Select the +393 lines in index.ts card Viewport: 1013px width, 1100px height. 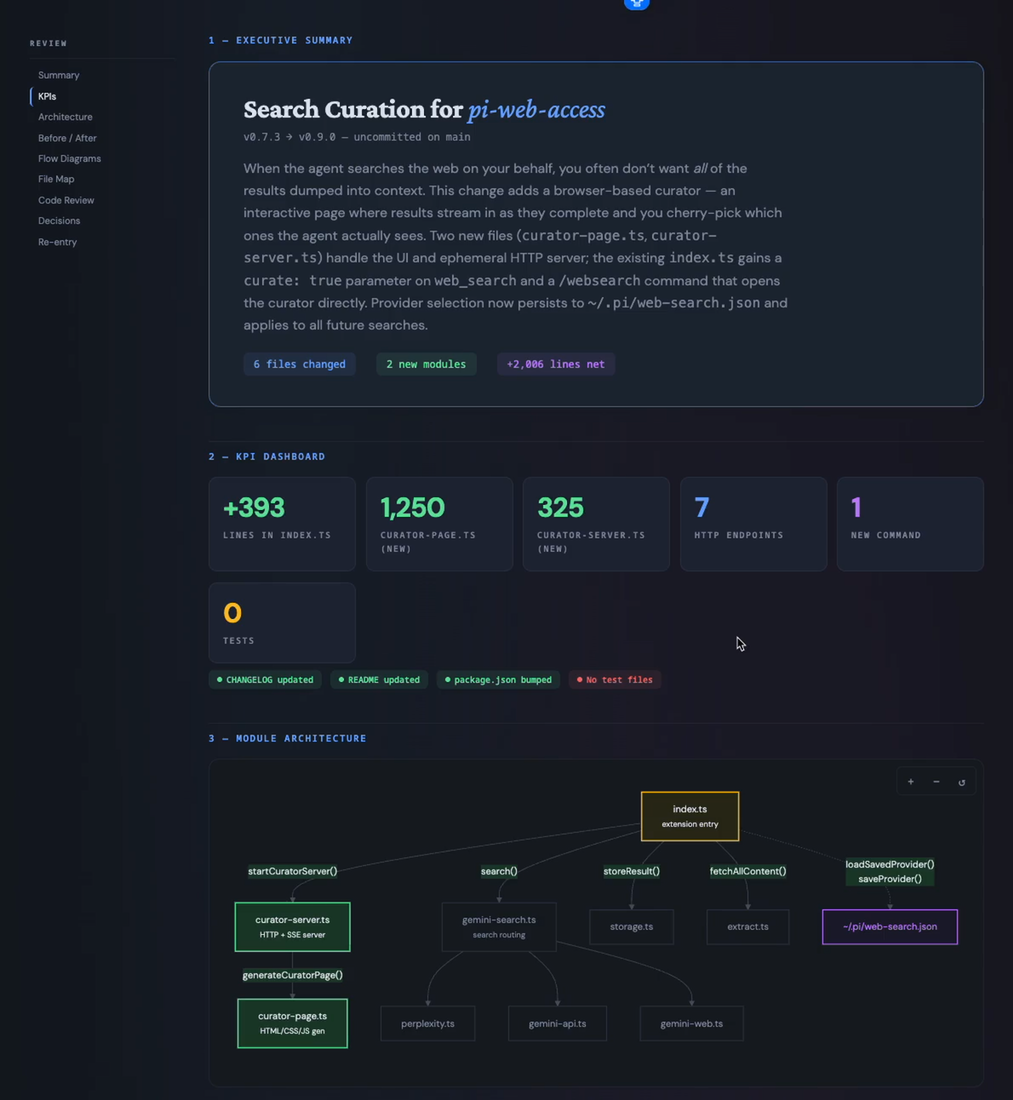282,524
